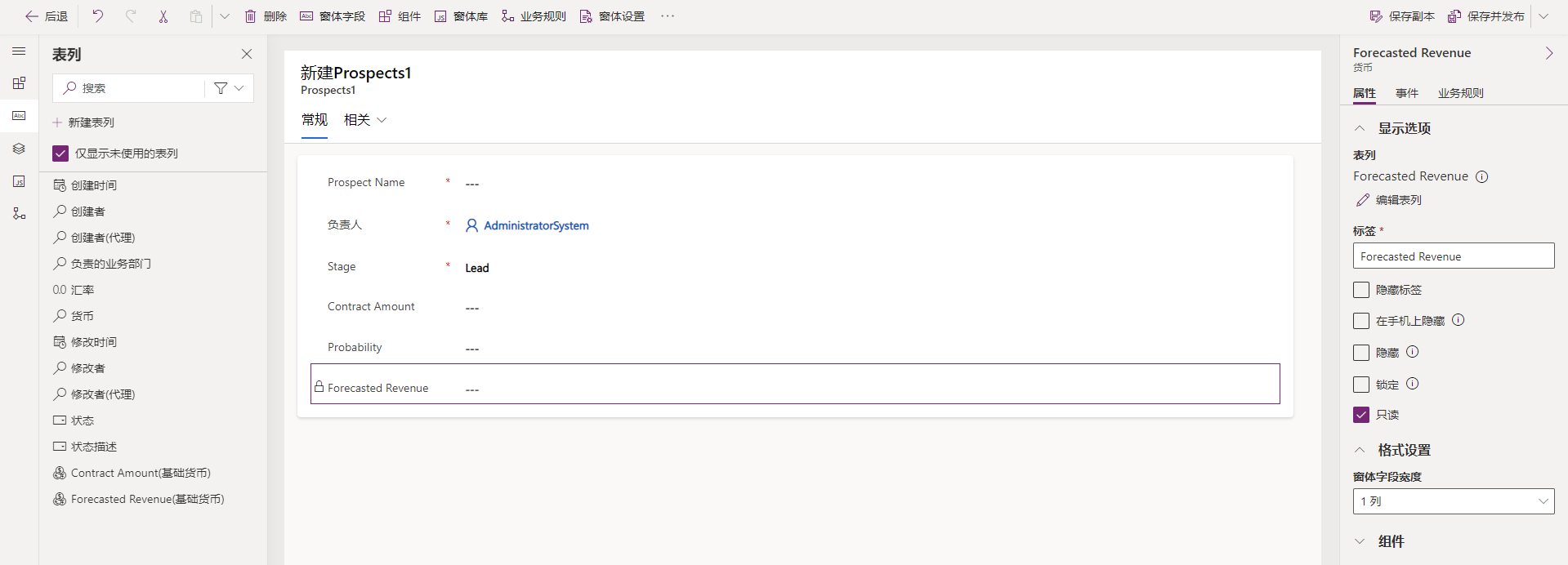Delete the selected field via 删除

click(266, 16)
